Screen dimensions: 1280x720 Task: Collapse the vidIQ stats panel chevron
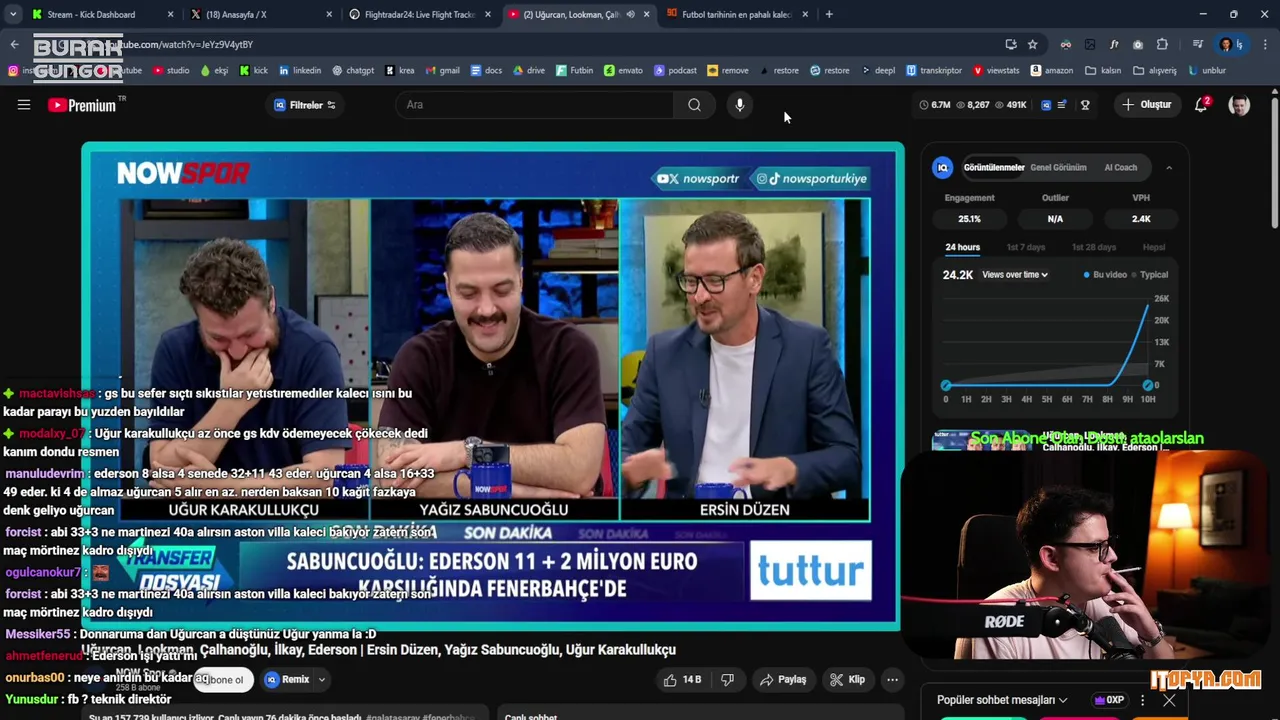click(x=1169, y=168)
